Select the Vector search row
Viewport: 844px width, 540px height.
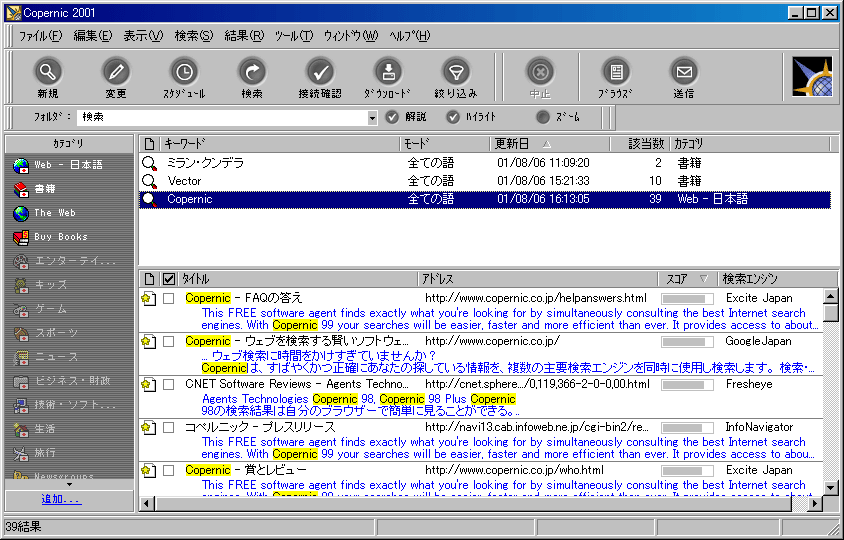click(484, 181)
